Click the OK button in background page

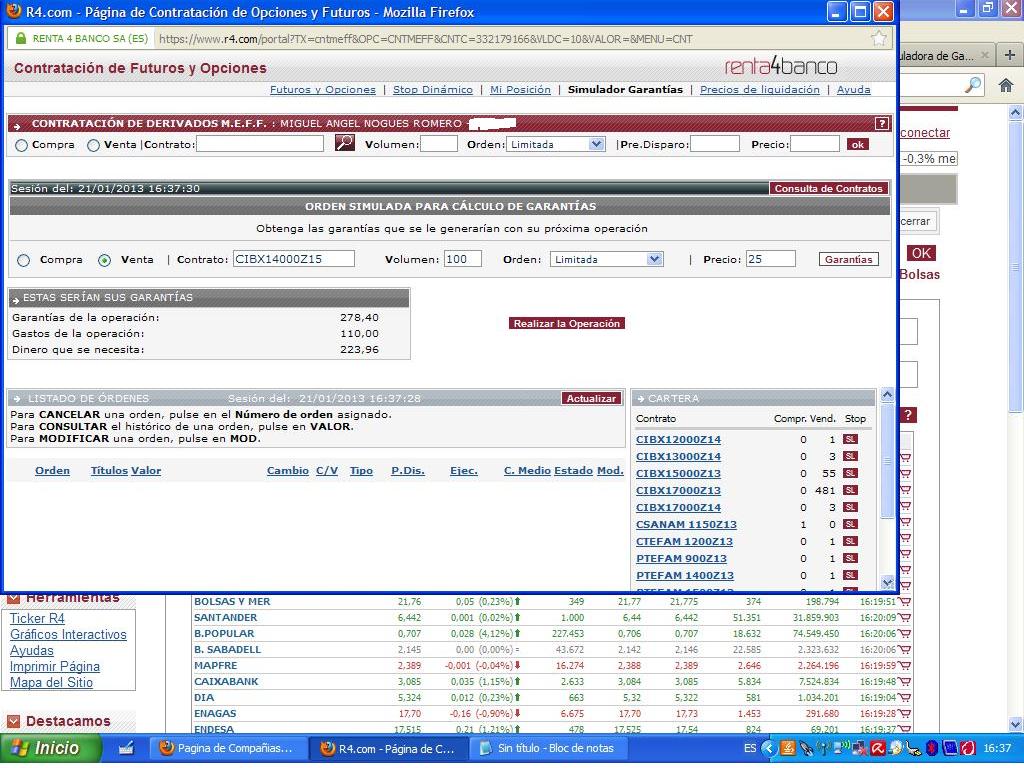(x=921, y=253)
